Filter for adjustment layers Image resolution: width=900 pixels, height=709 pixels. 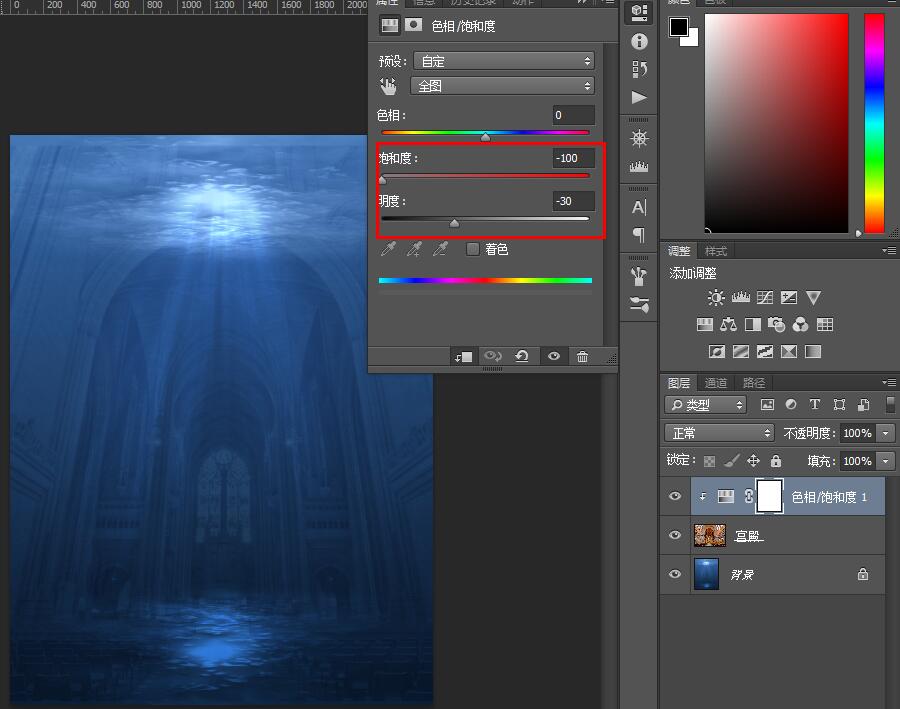tap(791, 404)
